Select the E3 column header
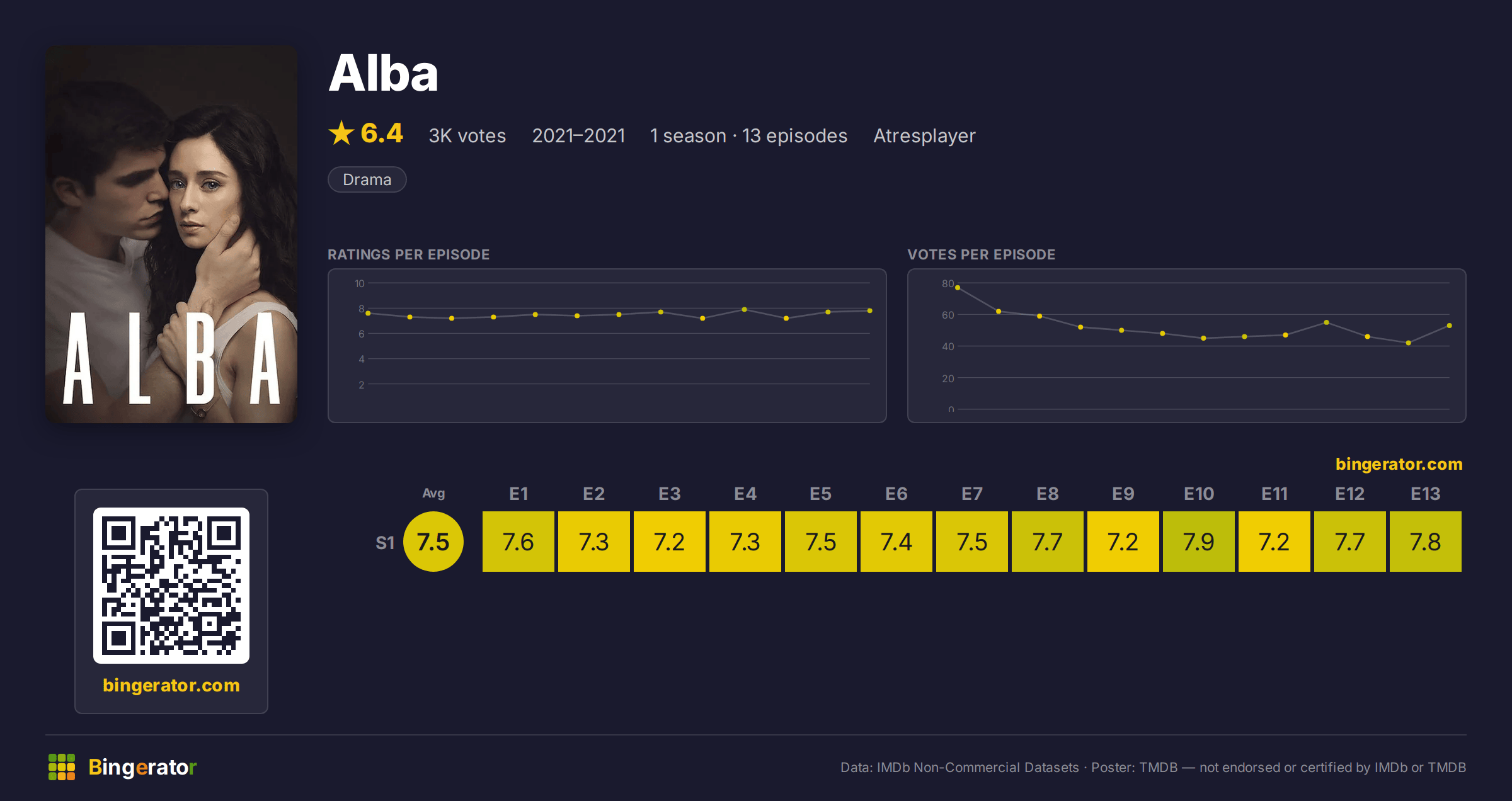Image resolution: width=1512 pixels, height=801 pixels. pos(670,494)
